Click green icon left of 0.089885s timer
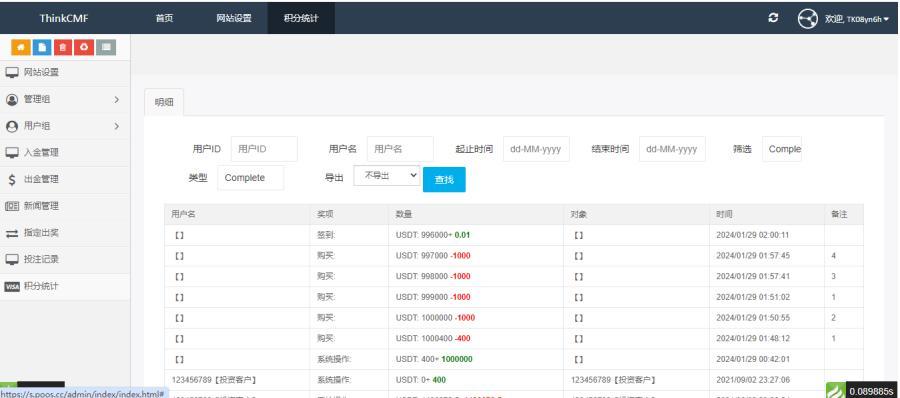The width and height of the screenshot is (900, 398). pyautogui.click(x=836, y=391)
